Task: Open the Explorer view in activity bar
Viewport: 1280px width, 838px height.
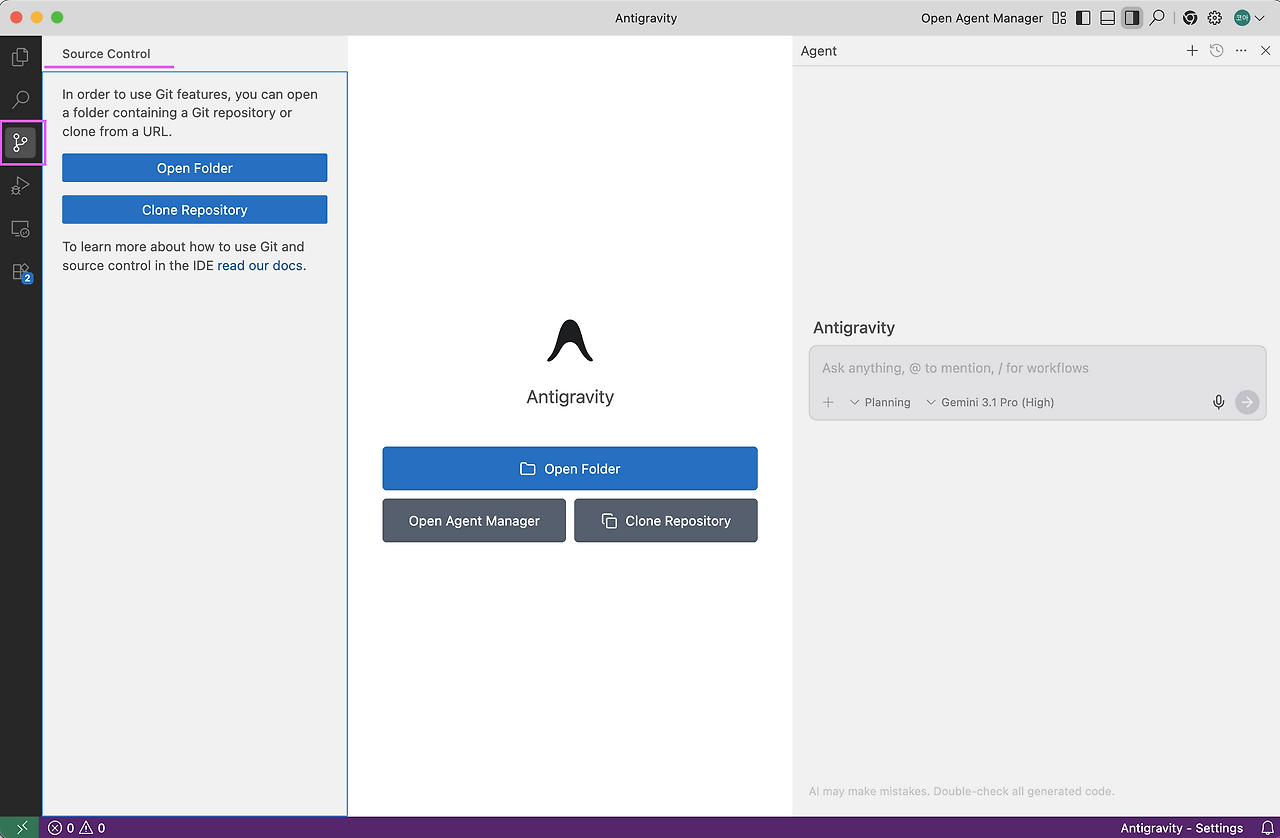Action: [20, 57]
